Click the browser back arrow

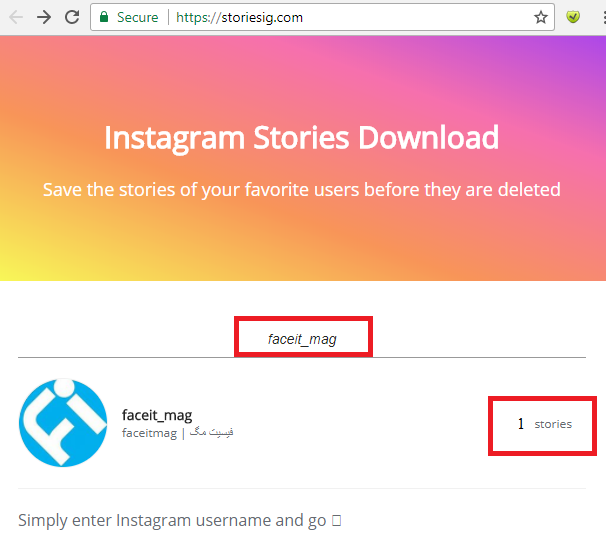[16, 17]
